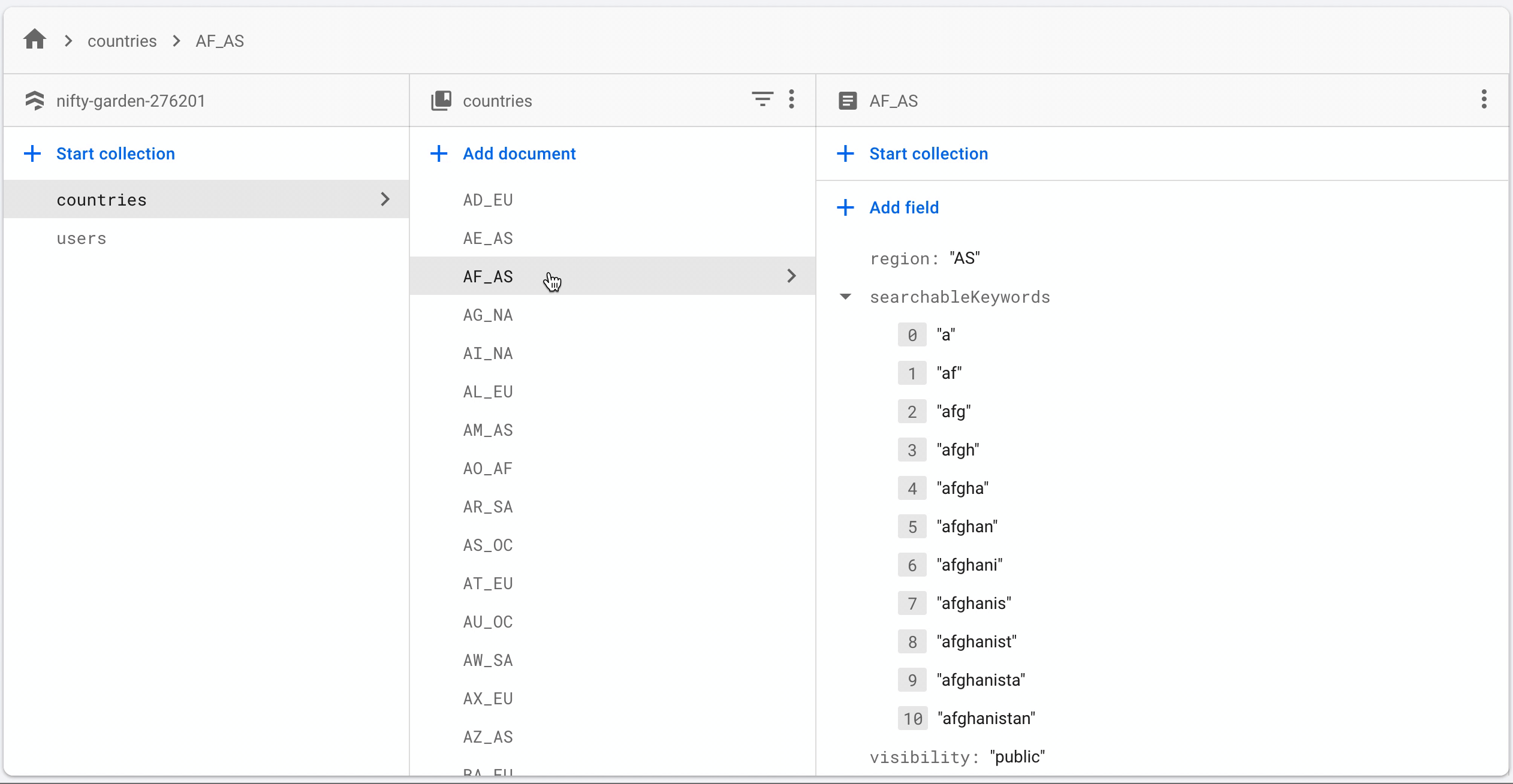Image resolution: width=1513 pixels, height=784 pixels.
Task: Click AF_AS in the breadcrumb path
Action: [x=219, y=41]
